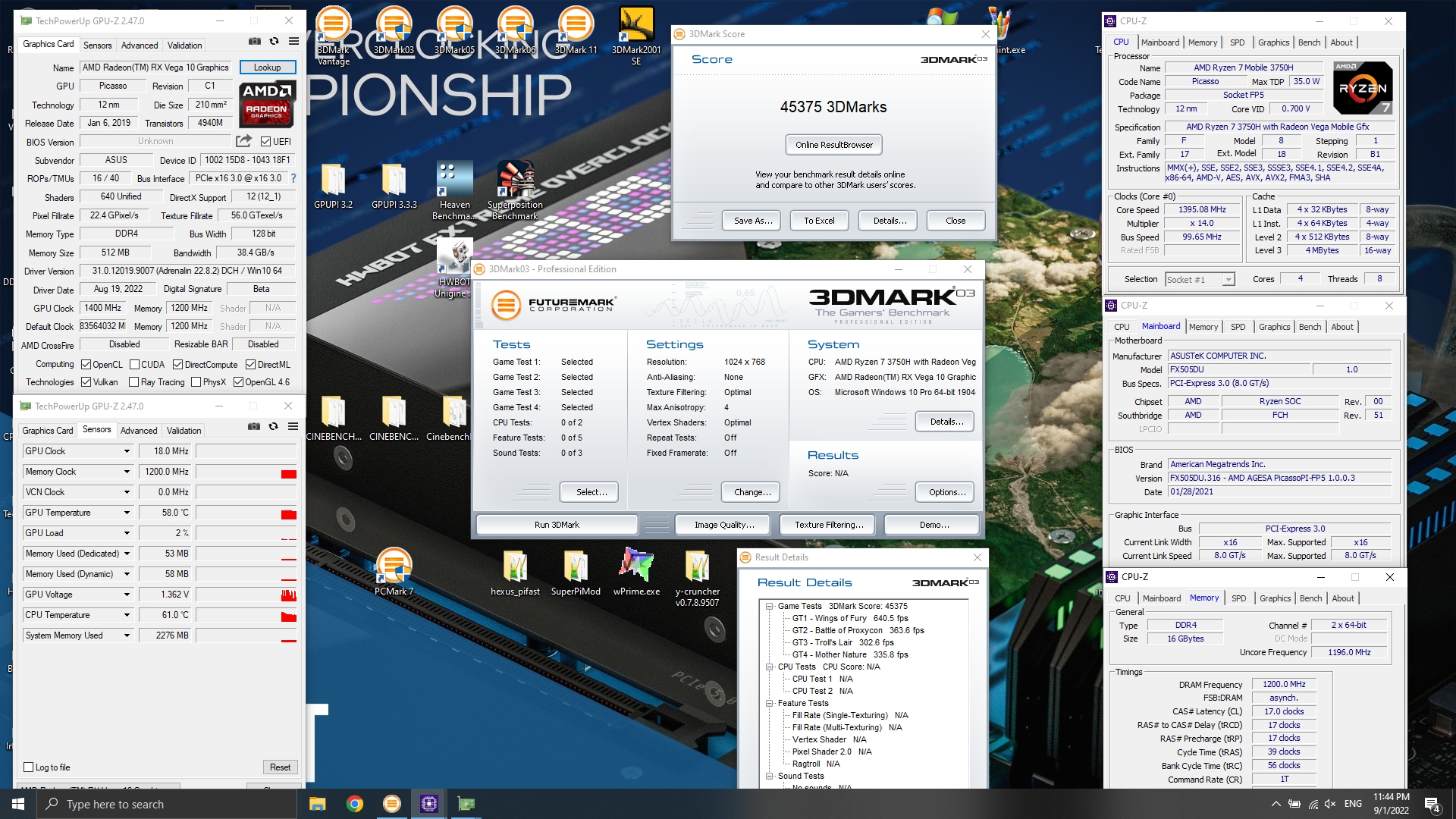The width and height of the screenshot is (1456, 819).
Task: Open PCMark 7 desktop shortcut
Action: tap(394, 571)
